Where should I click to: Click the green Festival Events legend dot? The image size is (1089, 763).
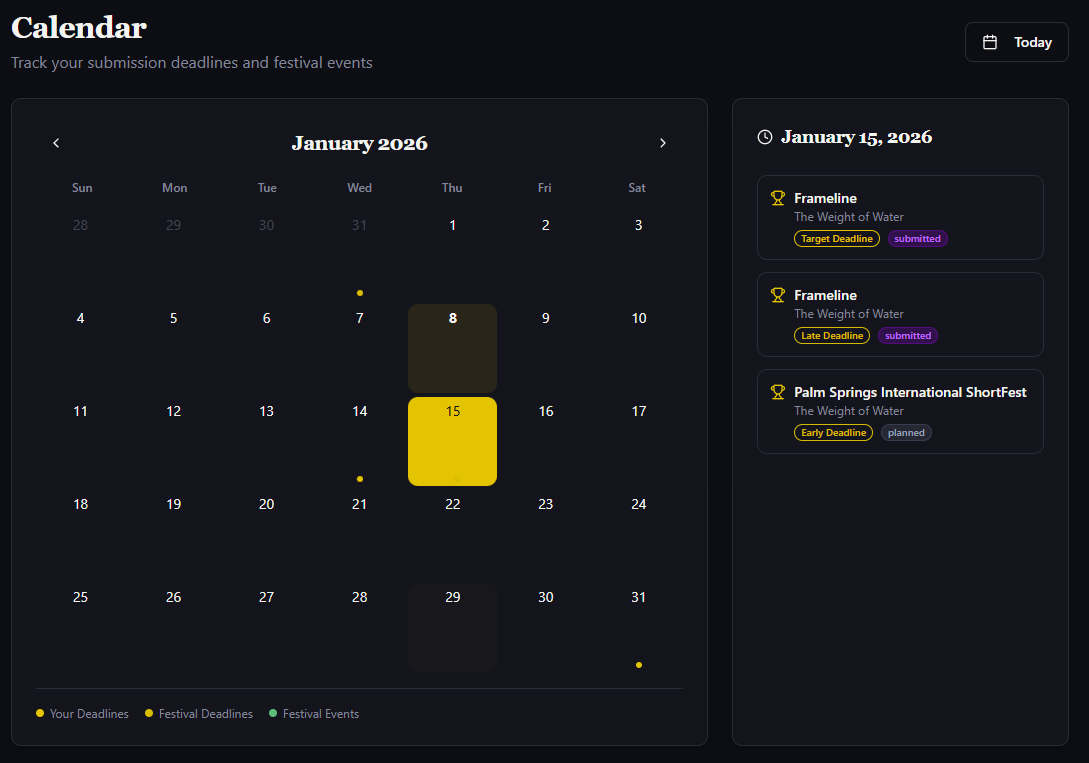point(273,713)
